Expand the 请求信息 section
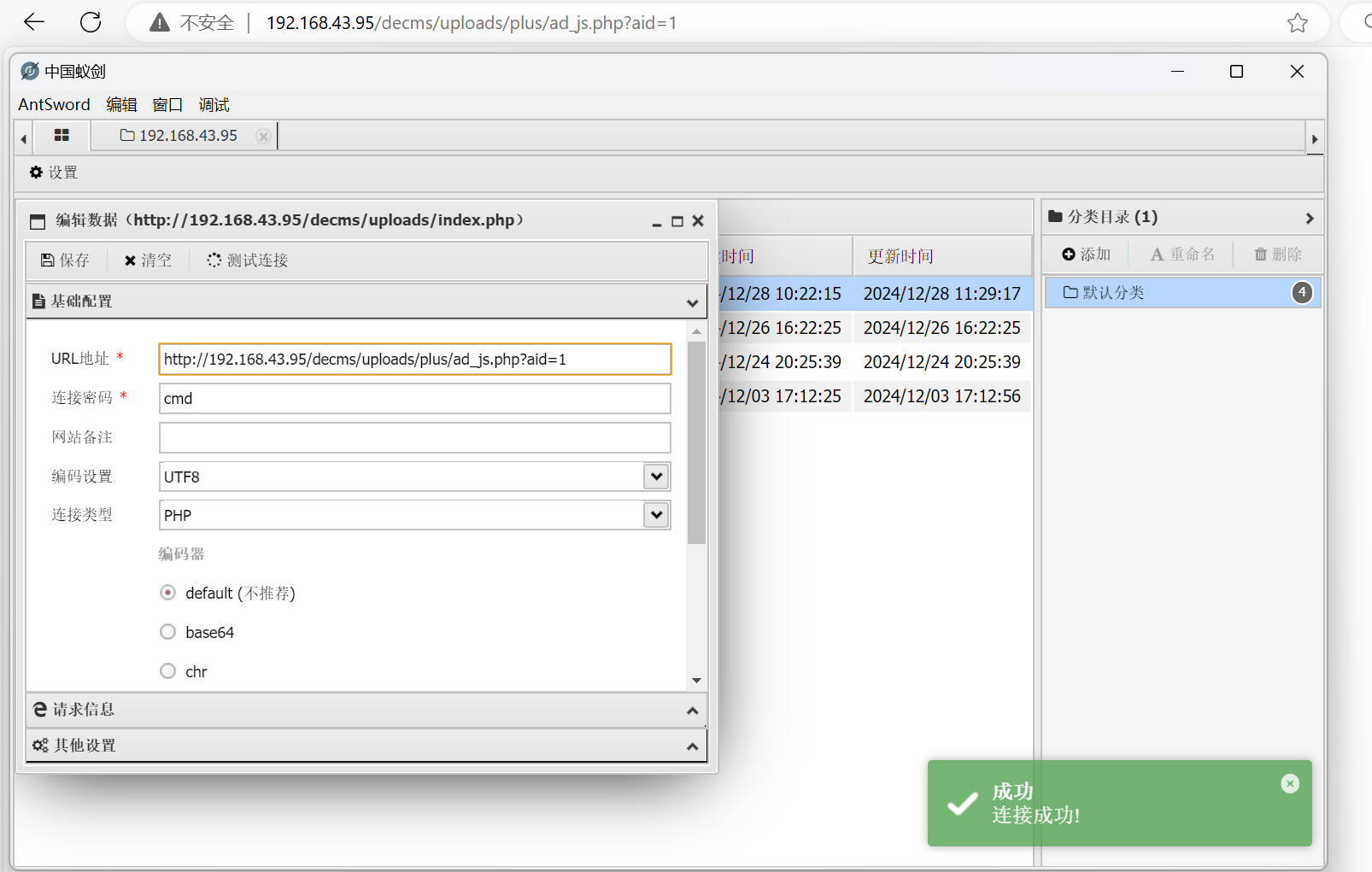 (x=693, y=711)
